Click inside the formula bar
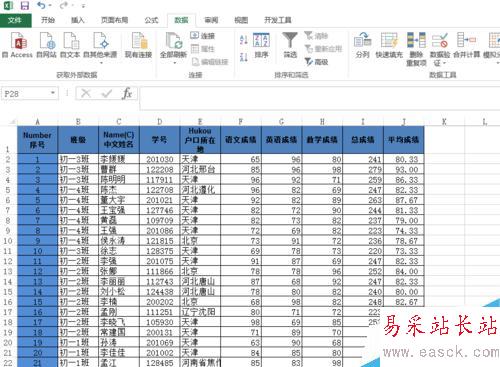 [x=319, y=98]
